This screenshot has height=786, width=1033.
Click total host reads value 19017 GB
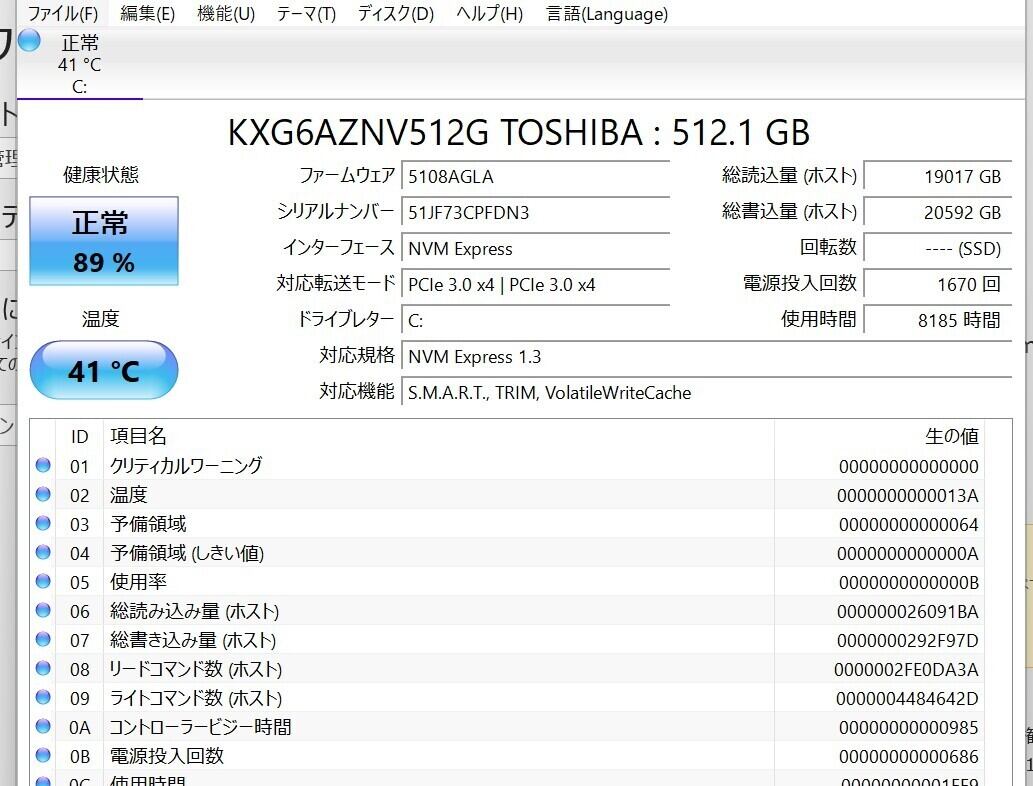tap(937, 177)
